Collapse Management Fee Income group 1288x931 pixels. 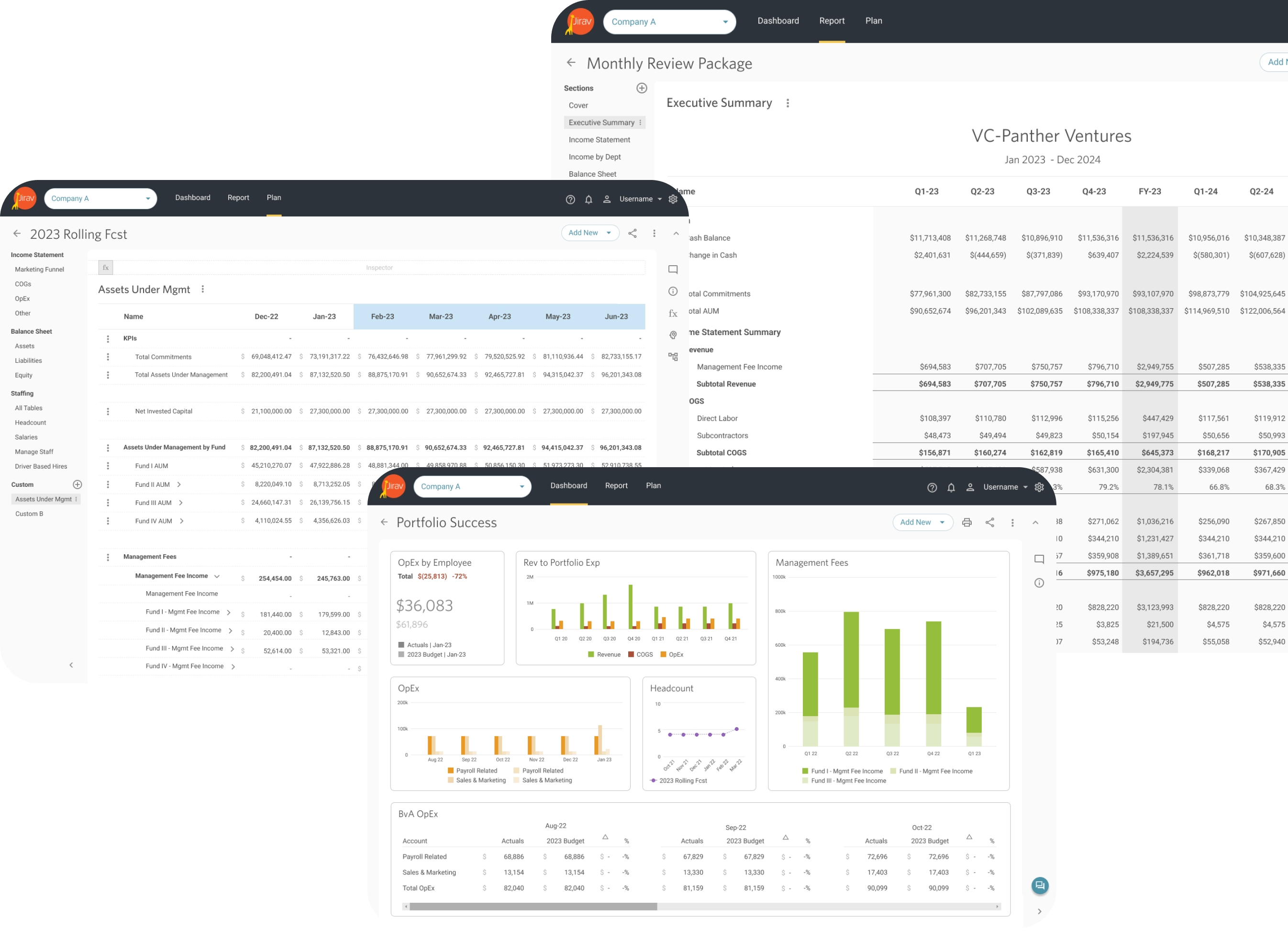217,576
